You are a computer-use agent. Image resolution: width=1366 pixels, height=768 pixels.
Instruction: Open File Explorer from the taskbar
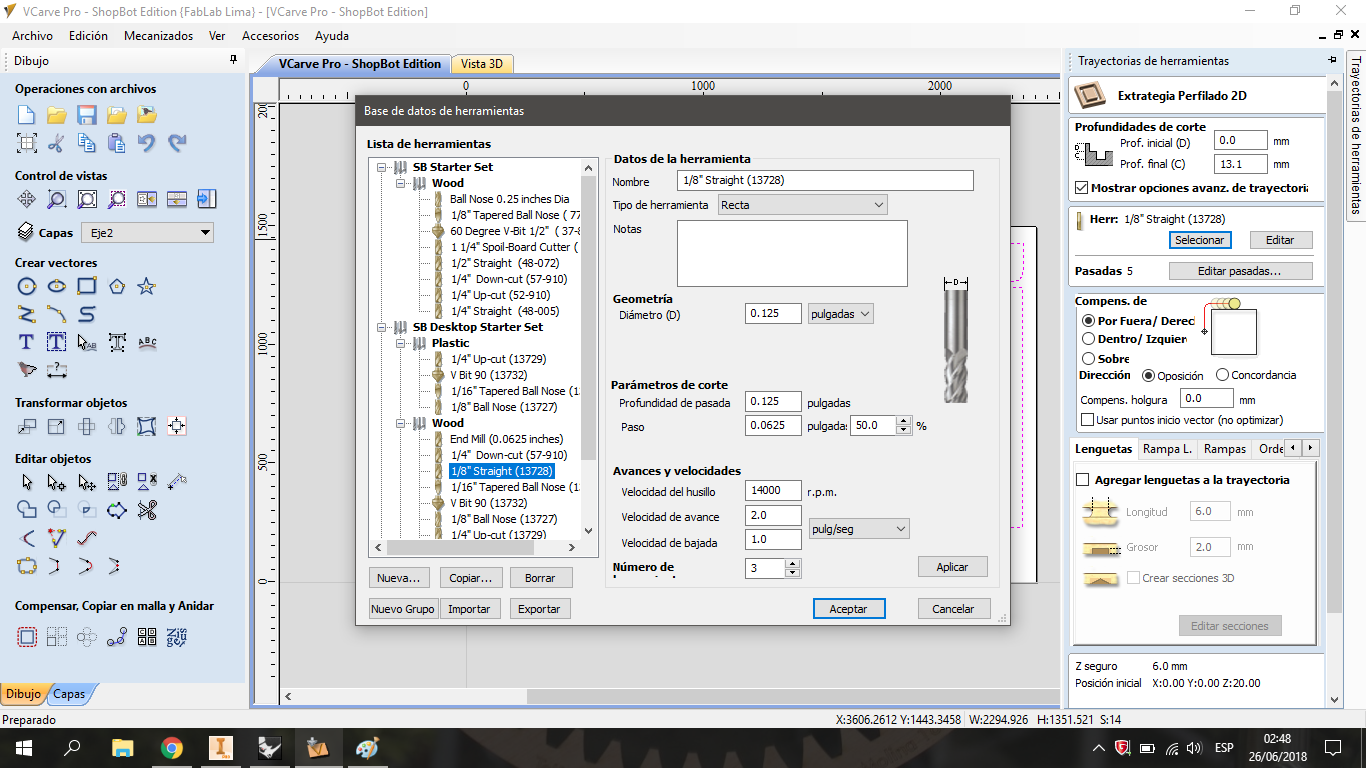(x=122, y=747)
